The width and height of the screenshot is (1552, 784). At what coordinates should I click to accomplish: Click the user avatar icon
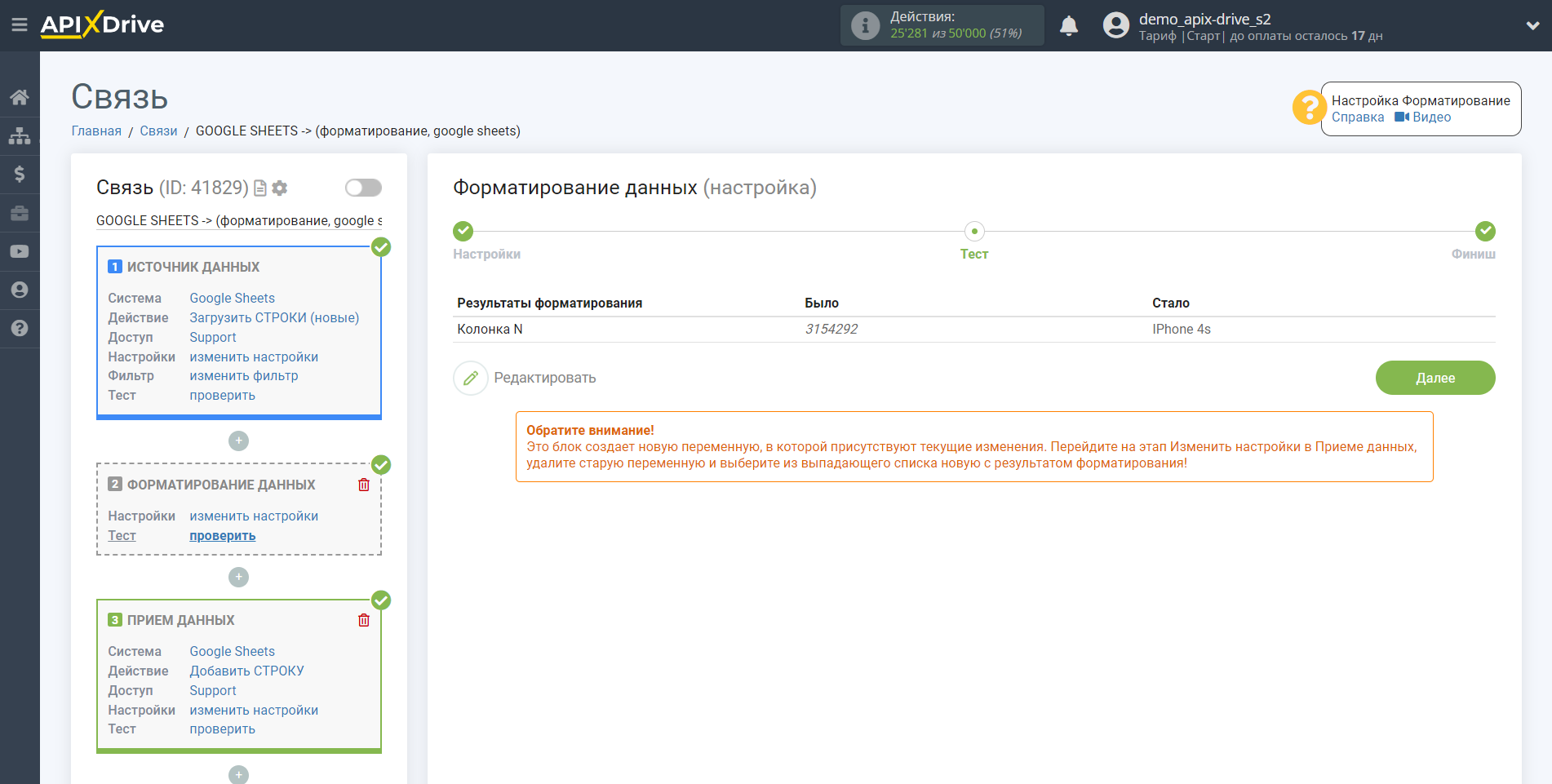1115,25
